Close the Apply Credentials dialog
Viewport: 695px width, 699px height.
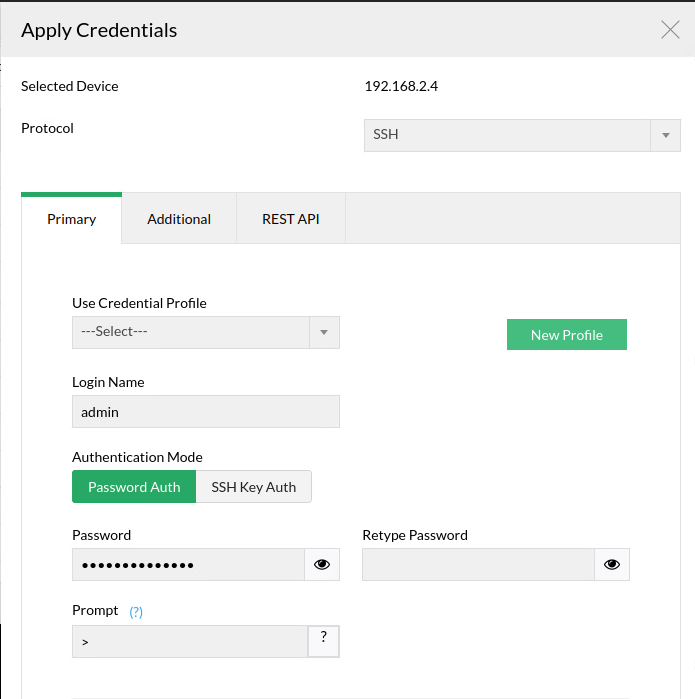point(670,30)
